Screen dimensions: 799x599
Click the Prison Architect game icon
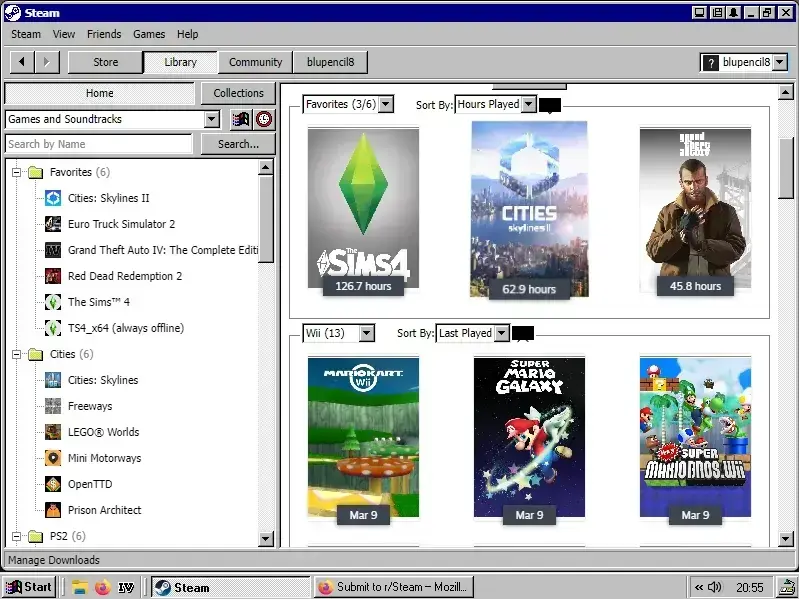(x=53, y=510)
